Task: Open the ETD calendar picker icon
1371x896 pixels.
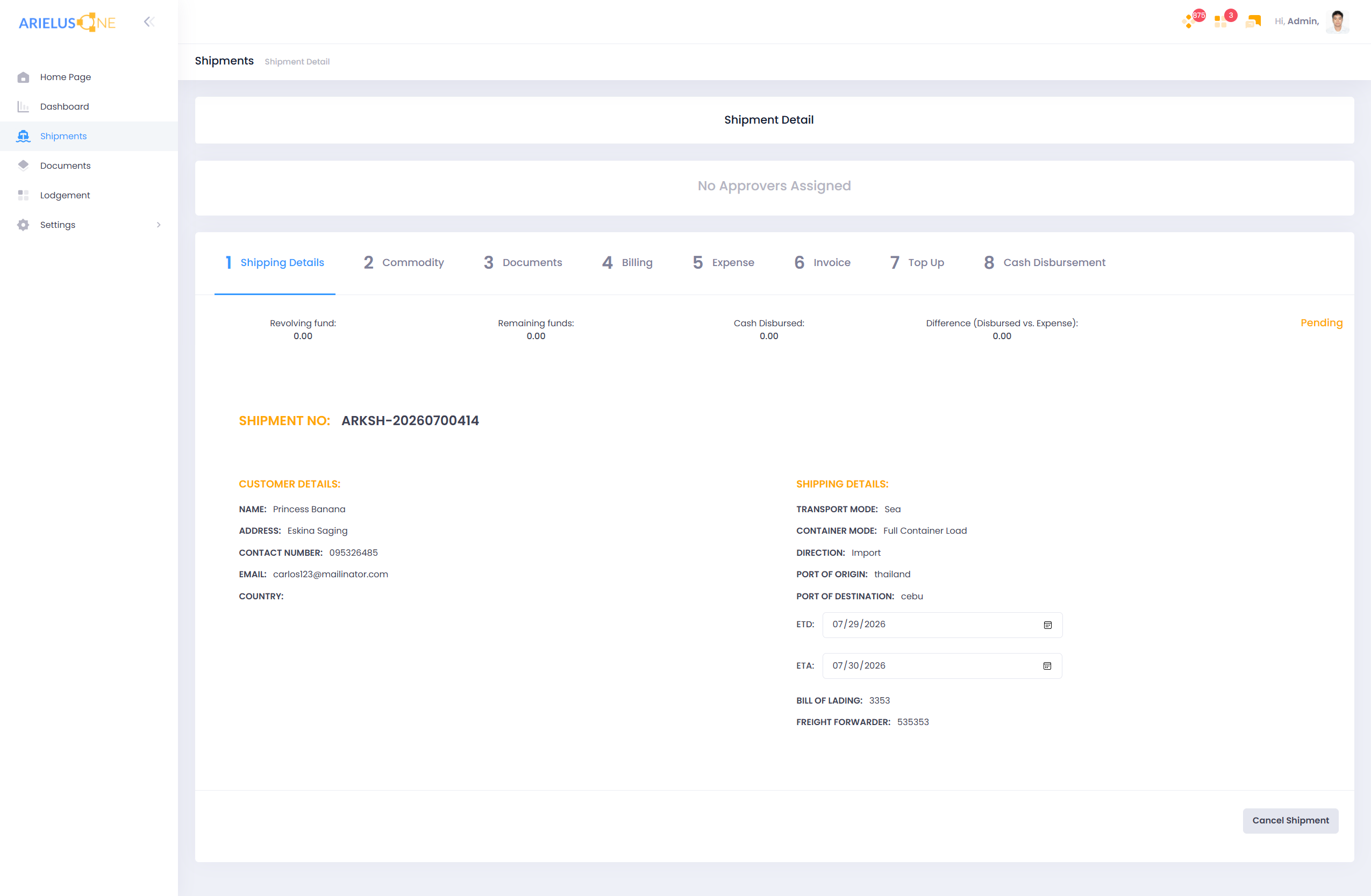Action: point(1047,625)
